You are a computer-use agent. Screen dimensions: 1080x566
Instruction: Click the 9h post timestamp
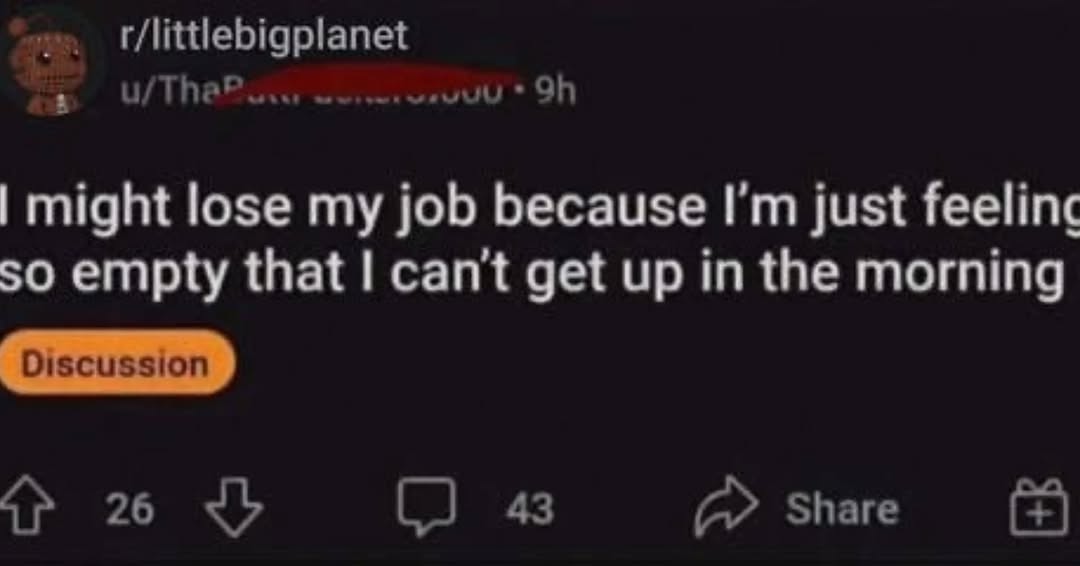point(555,90)
